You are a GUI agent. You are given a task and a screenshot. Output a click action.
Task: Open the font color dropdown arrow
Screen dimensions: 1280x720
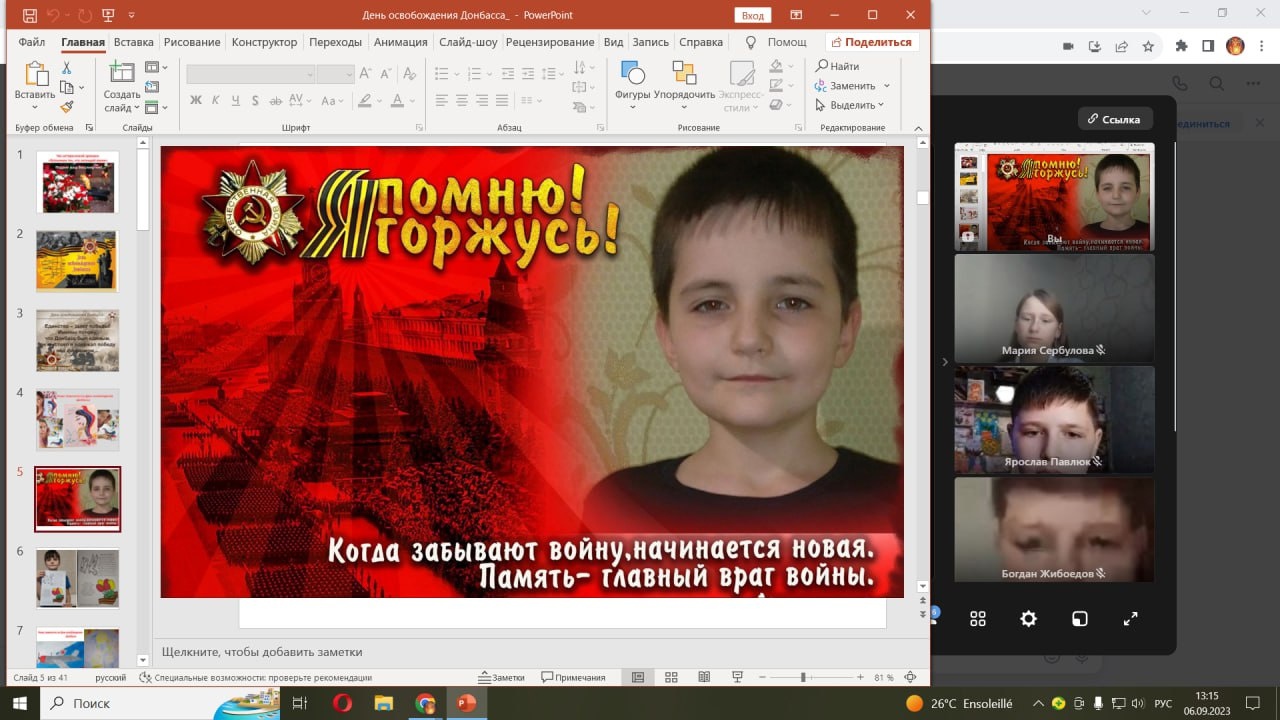tap(412, 100)
